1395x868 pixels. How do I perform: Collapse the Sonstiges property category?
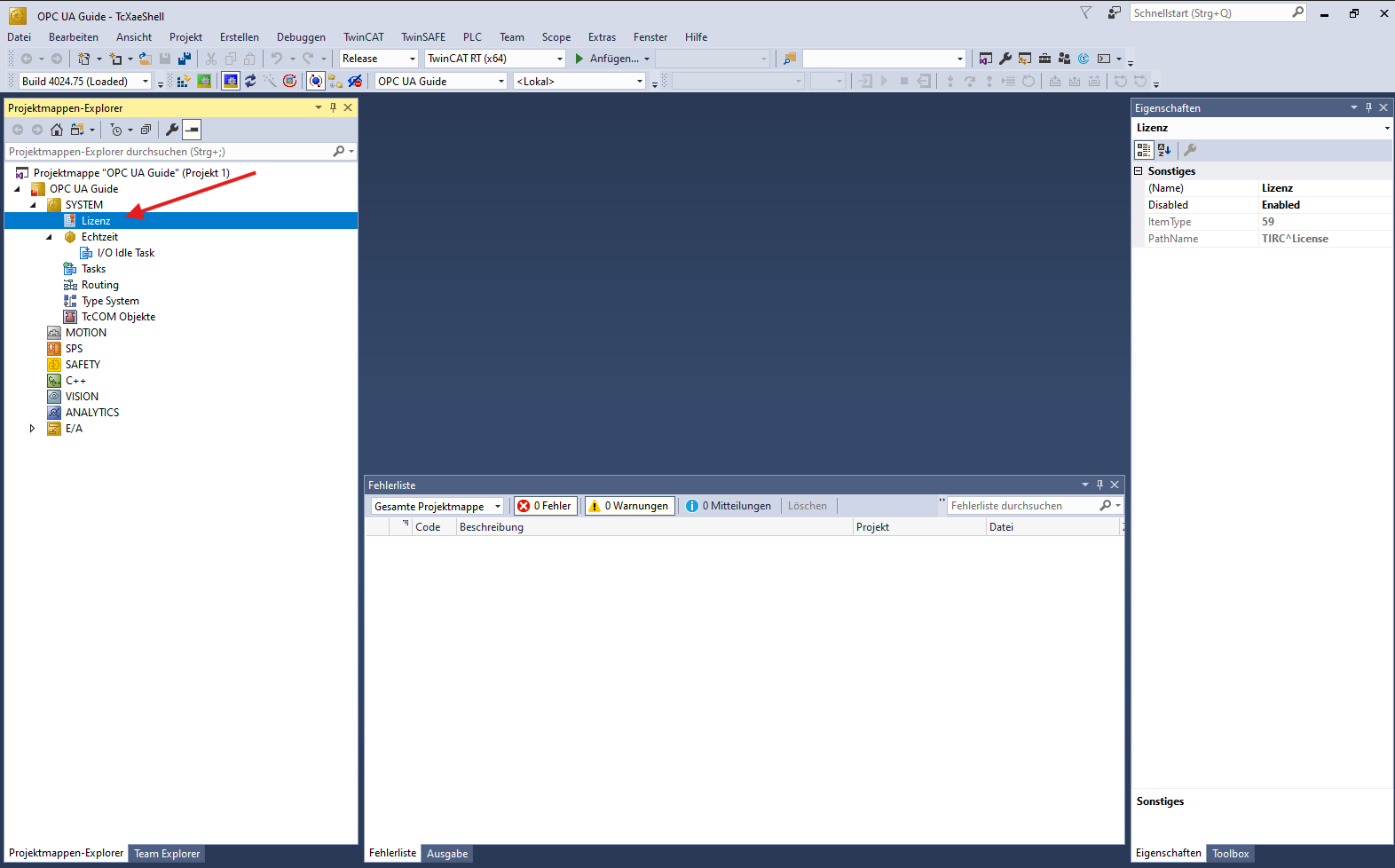(1139, 171)
